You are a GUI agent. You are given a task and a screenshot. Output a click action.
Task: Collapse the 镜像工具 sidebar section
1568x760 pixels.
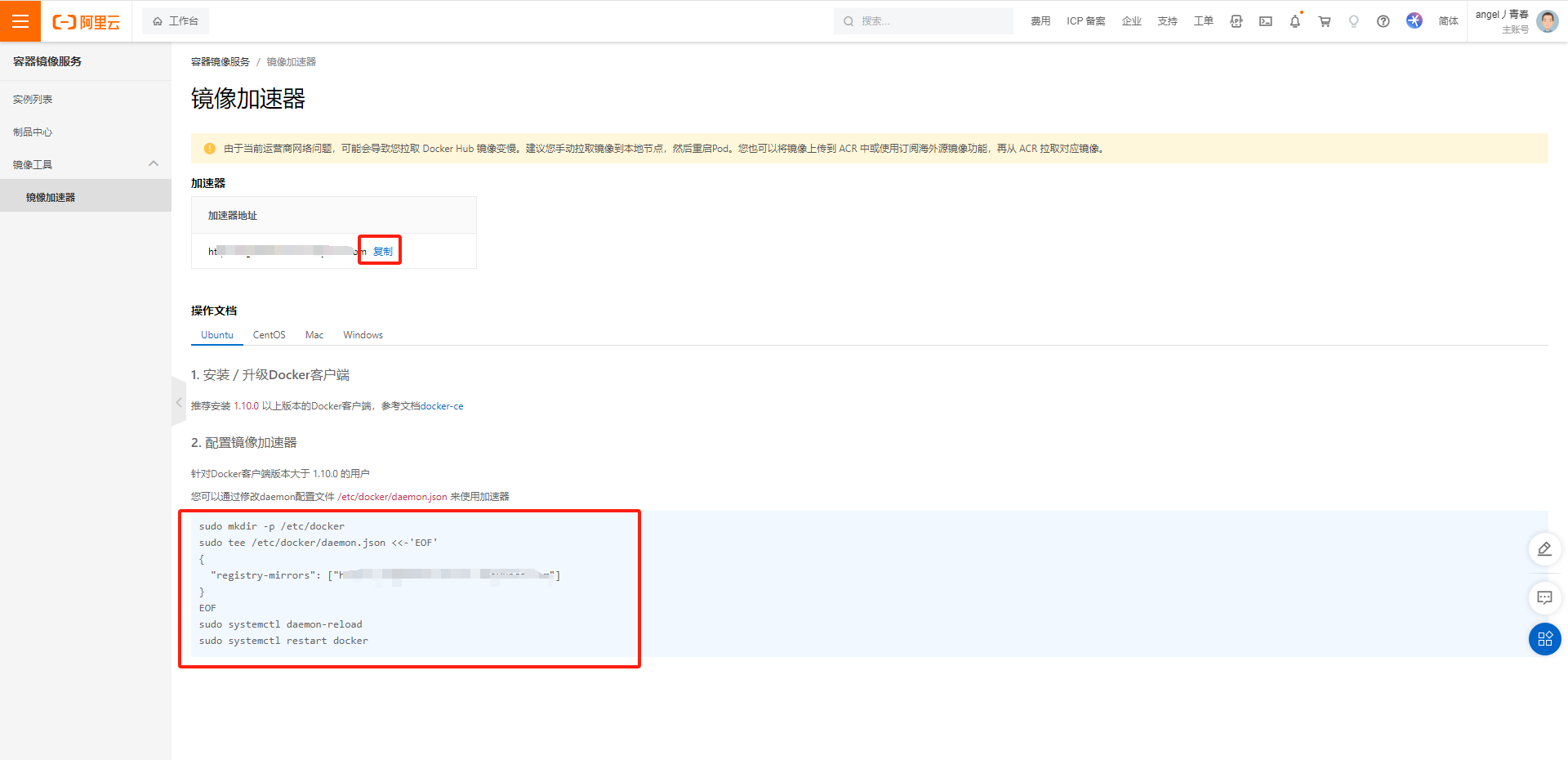point(154,164)
